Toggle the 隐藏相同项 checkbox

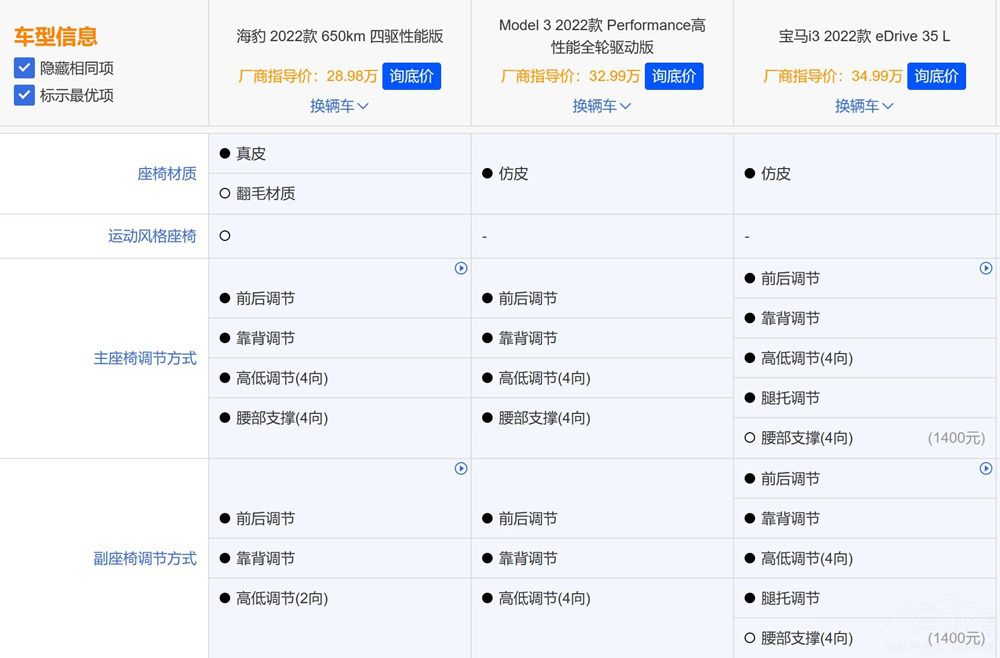(24, 68)
